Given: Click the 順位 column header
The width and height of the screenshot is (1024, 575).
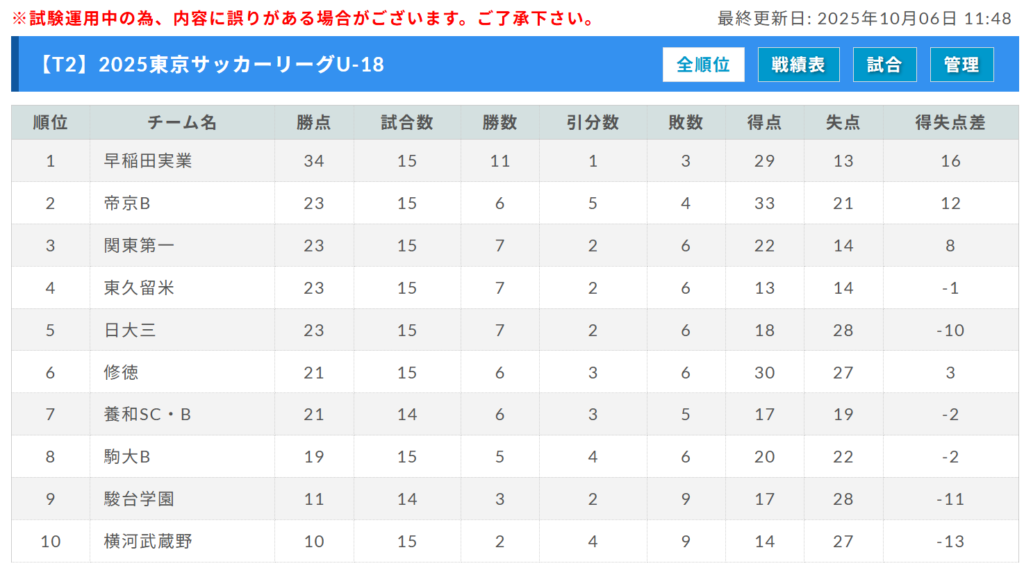Looking at the screenshot, I should 50,123.
